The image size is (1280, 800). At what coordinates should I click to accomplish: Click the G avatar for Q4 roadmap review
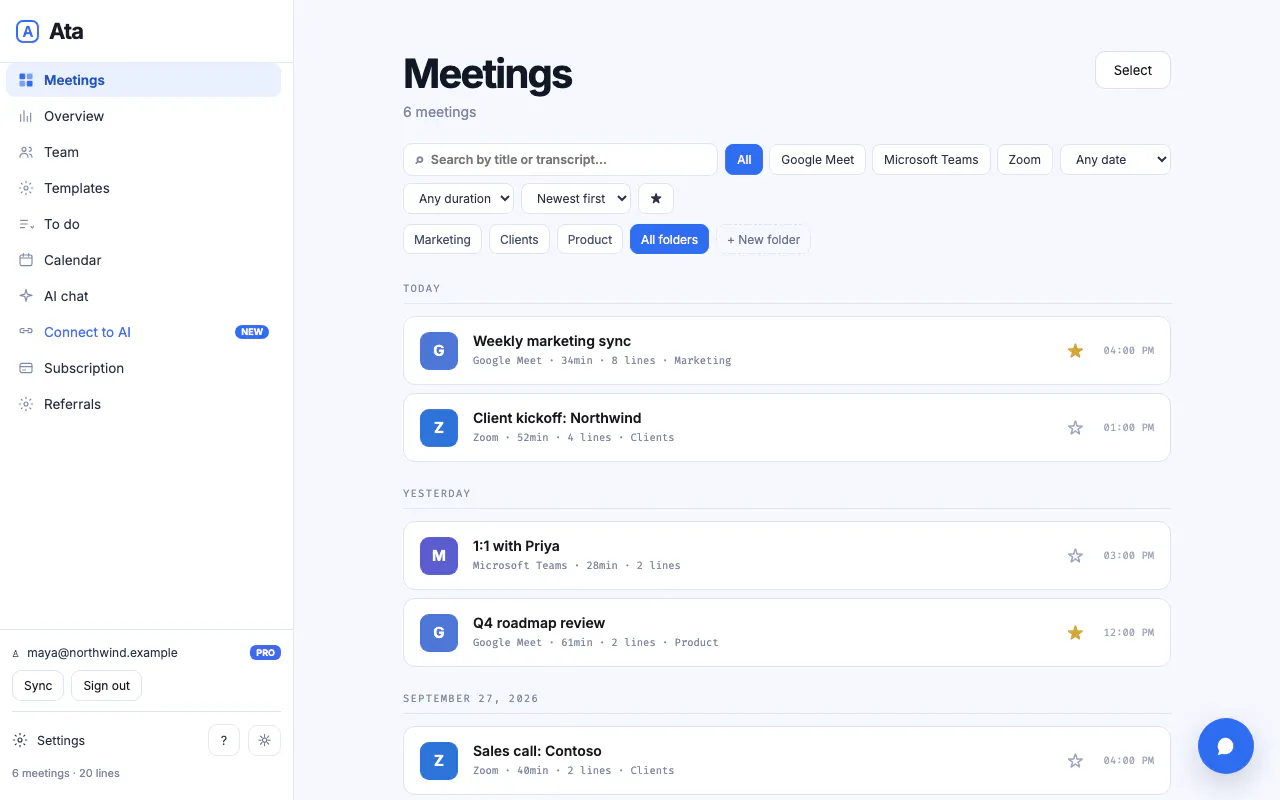click(439, 633)
